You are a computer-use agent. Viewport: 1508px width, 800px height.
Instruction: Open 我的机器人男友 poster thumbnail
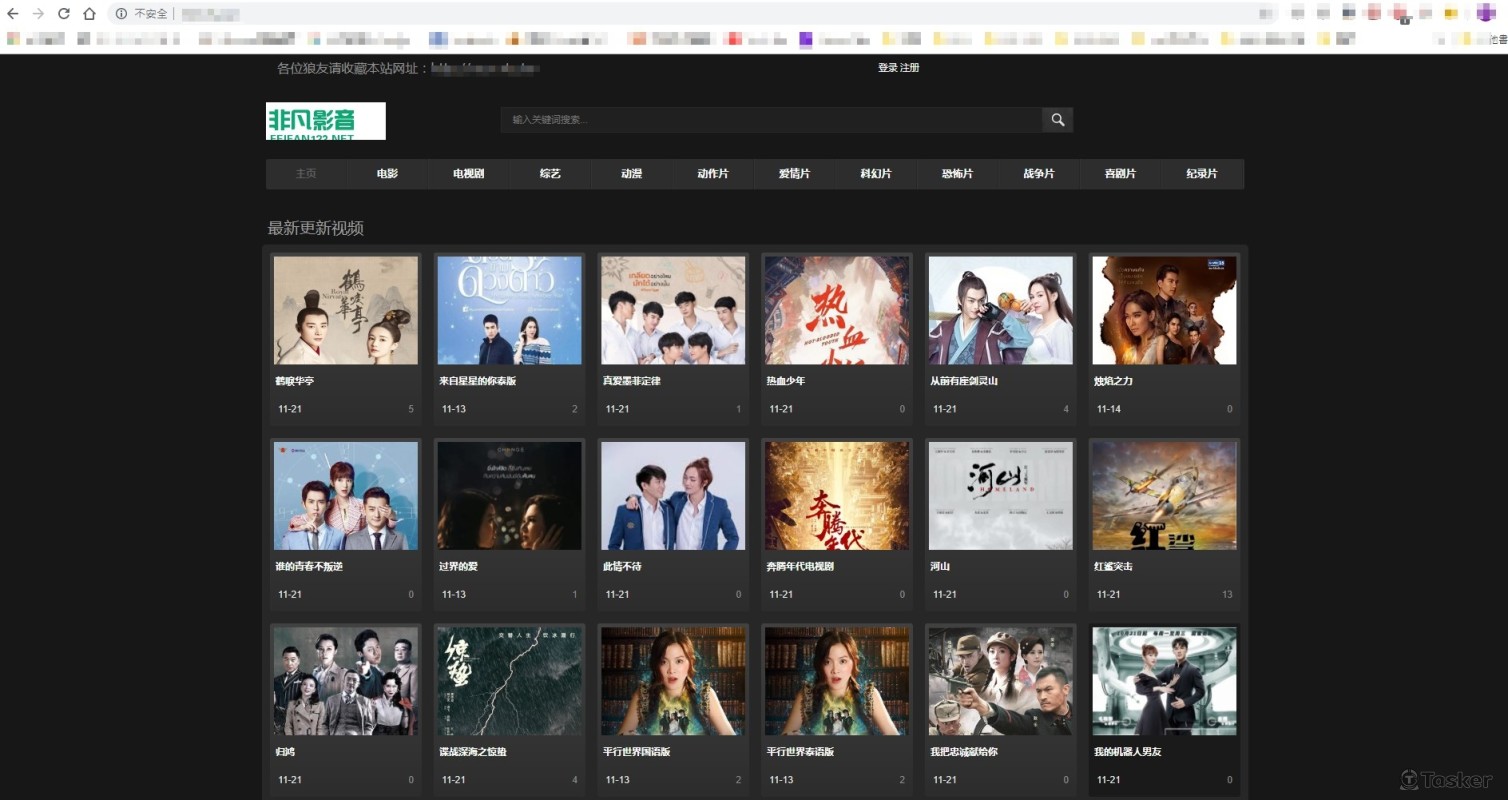[x=1164, y=681]
